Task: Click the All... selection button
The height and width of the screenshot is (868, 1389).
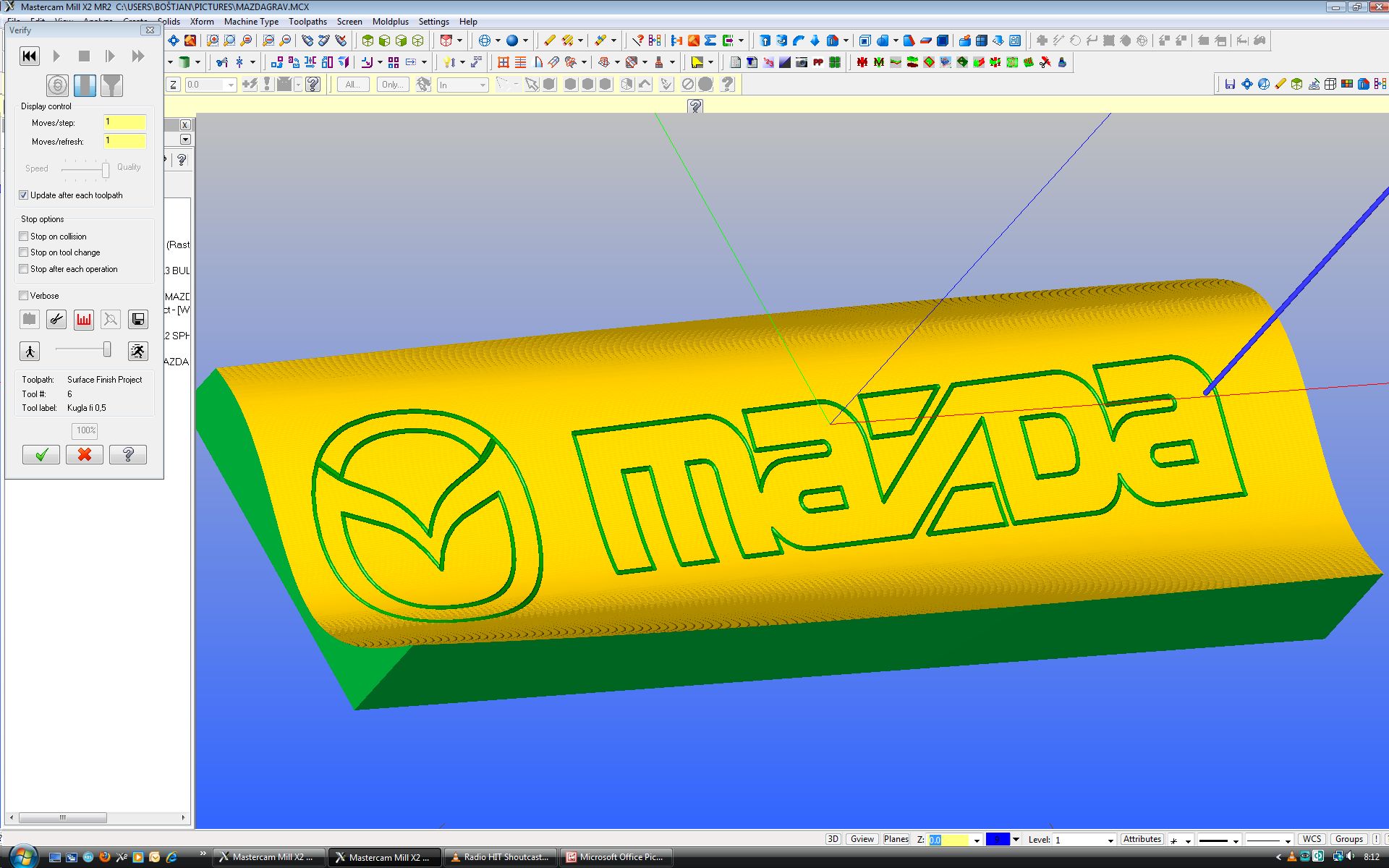Action: tap(353, 85)
